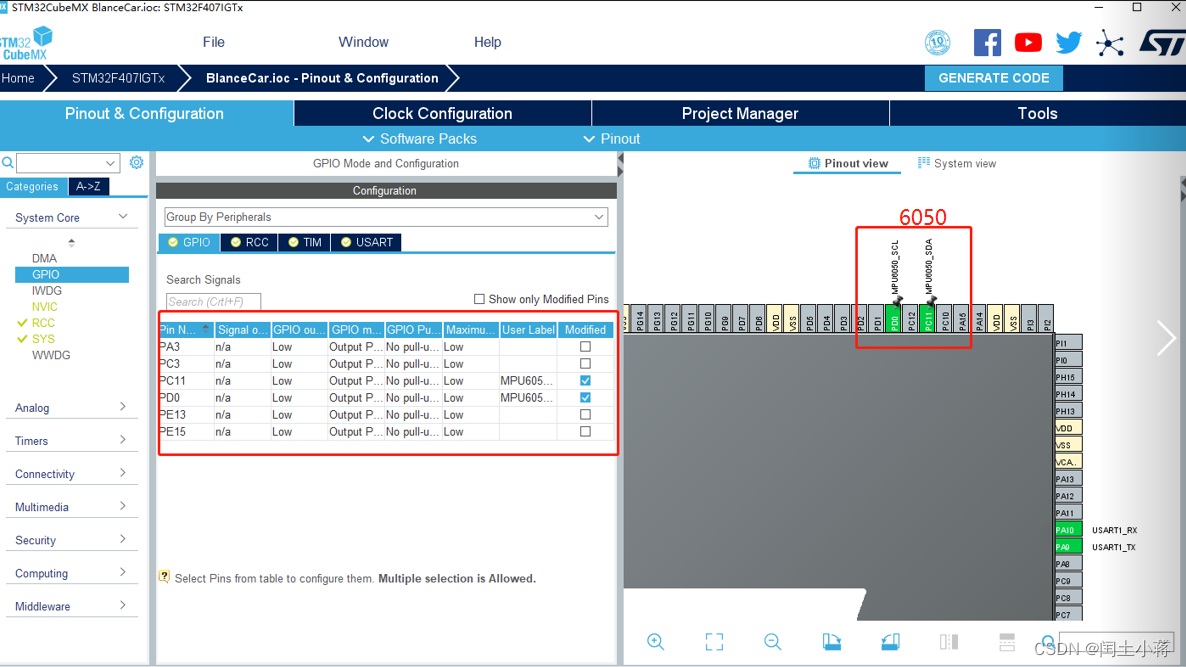Click the GENERATE CODE button
1186x667 pixels.
pyautogui.click(x=993, y=78)
